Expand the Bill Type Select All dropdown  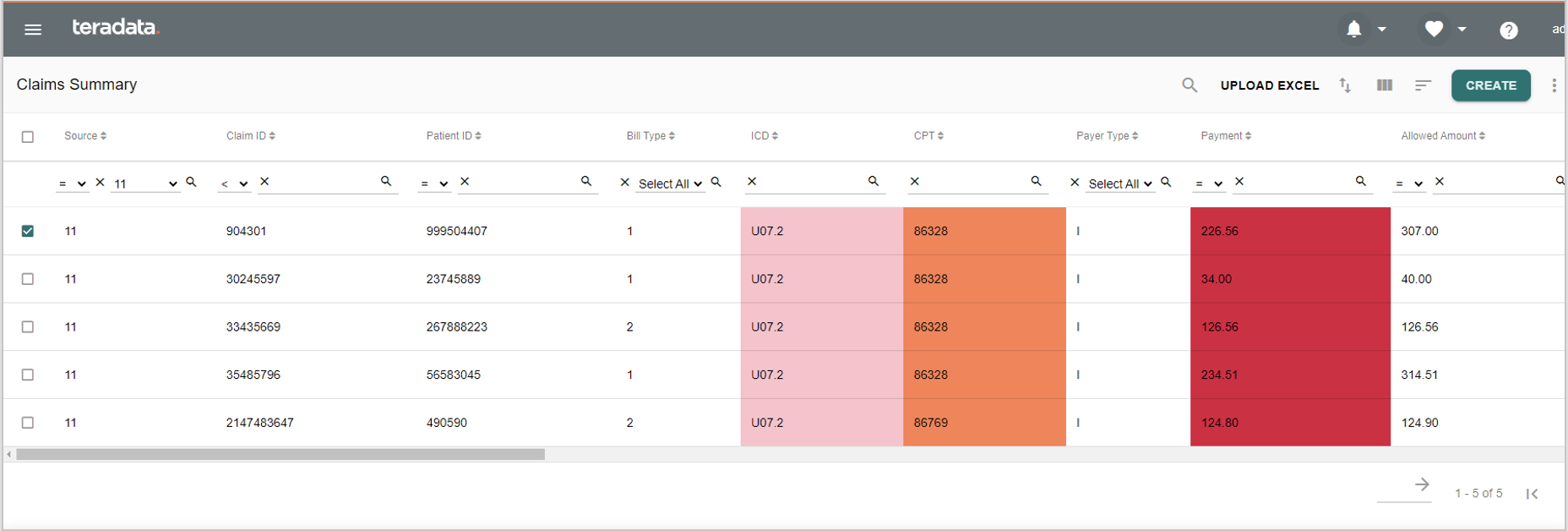click(x=670, y=183)
